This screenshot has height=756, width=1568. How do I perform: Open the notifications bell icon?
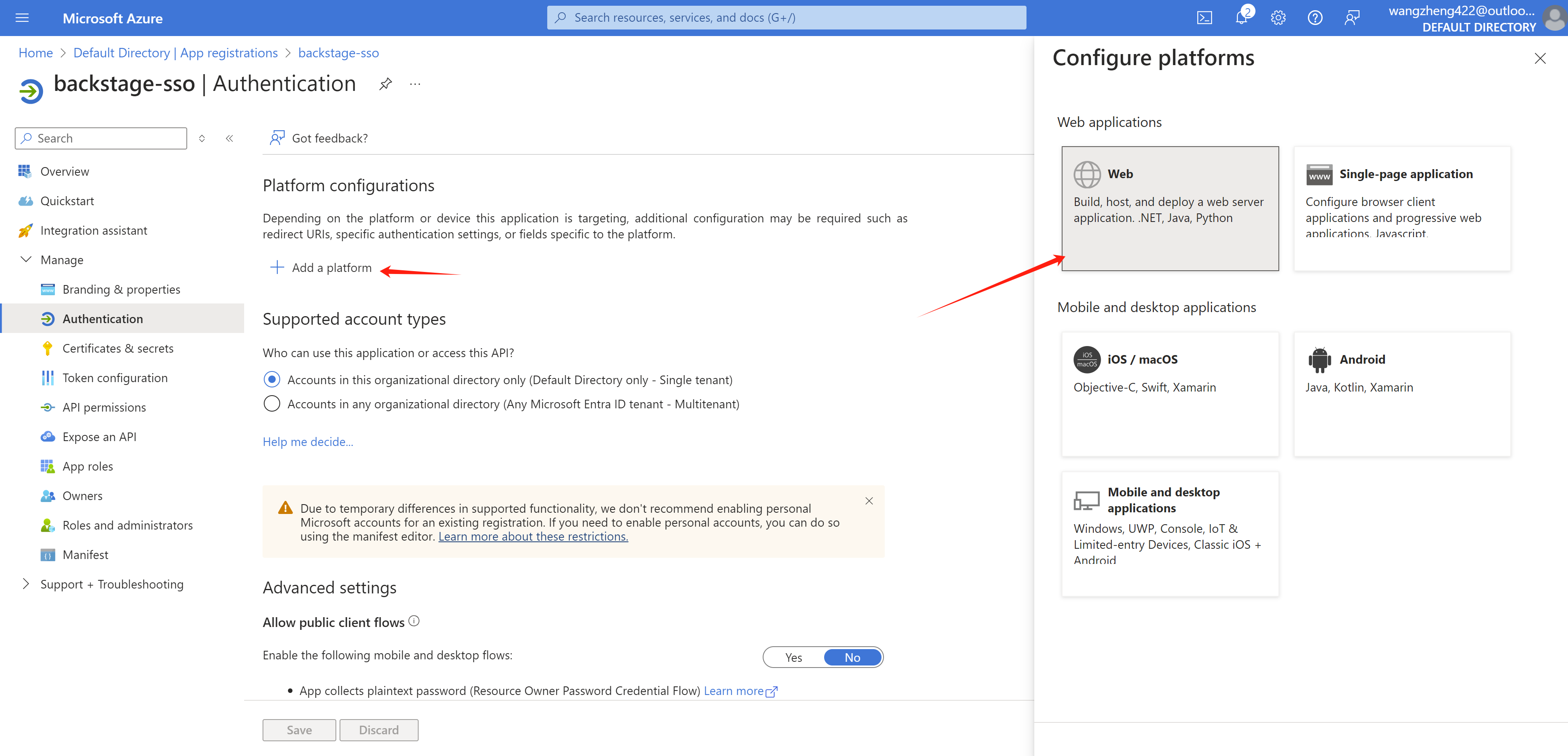[x=1241, y=18]
